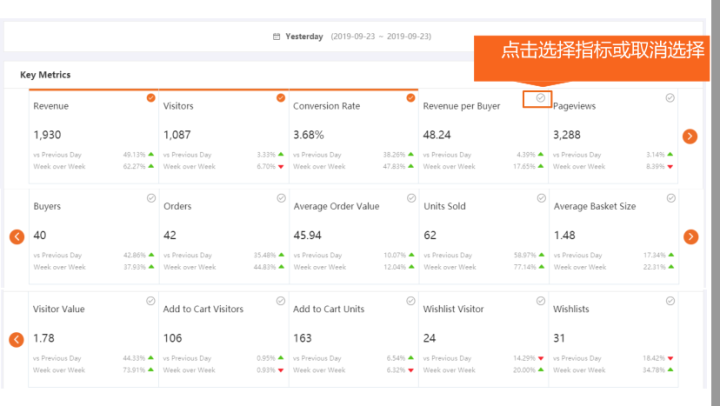Select the Orders metric checkmark
720x406 pixels.
(x=281, y=199)
